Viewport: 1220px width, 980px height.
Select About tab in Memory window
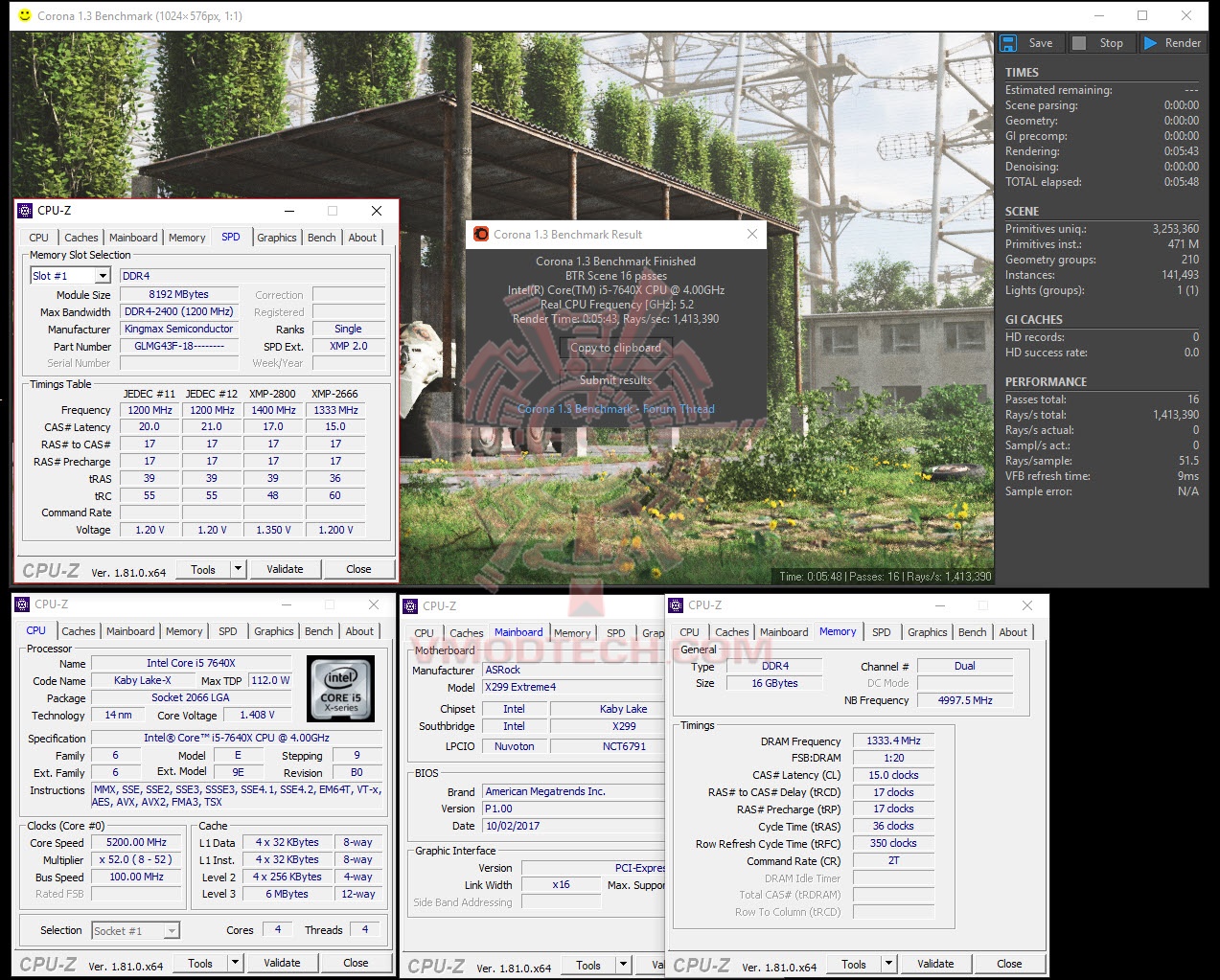1013,632
